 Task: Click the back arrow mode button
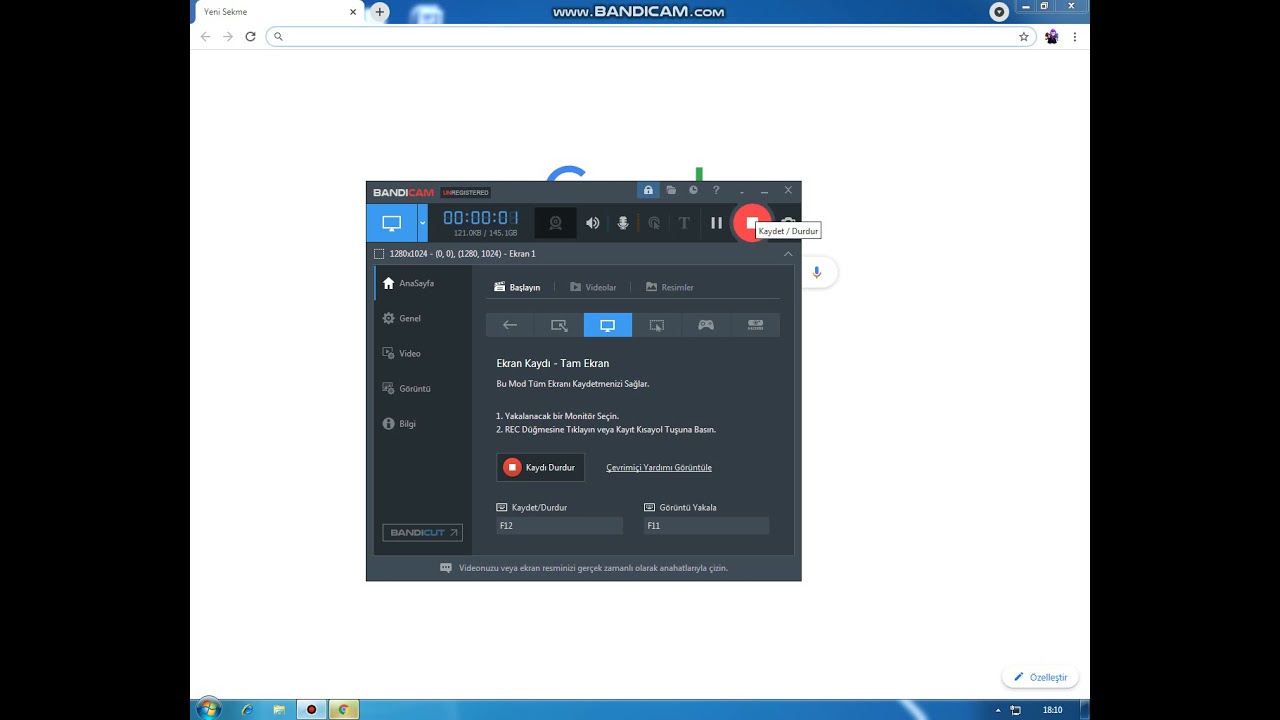tap(510, 325)
